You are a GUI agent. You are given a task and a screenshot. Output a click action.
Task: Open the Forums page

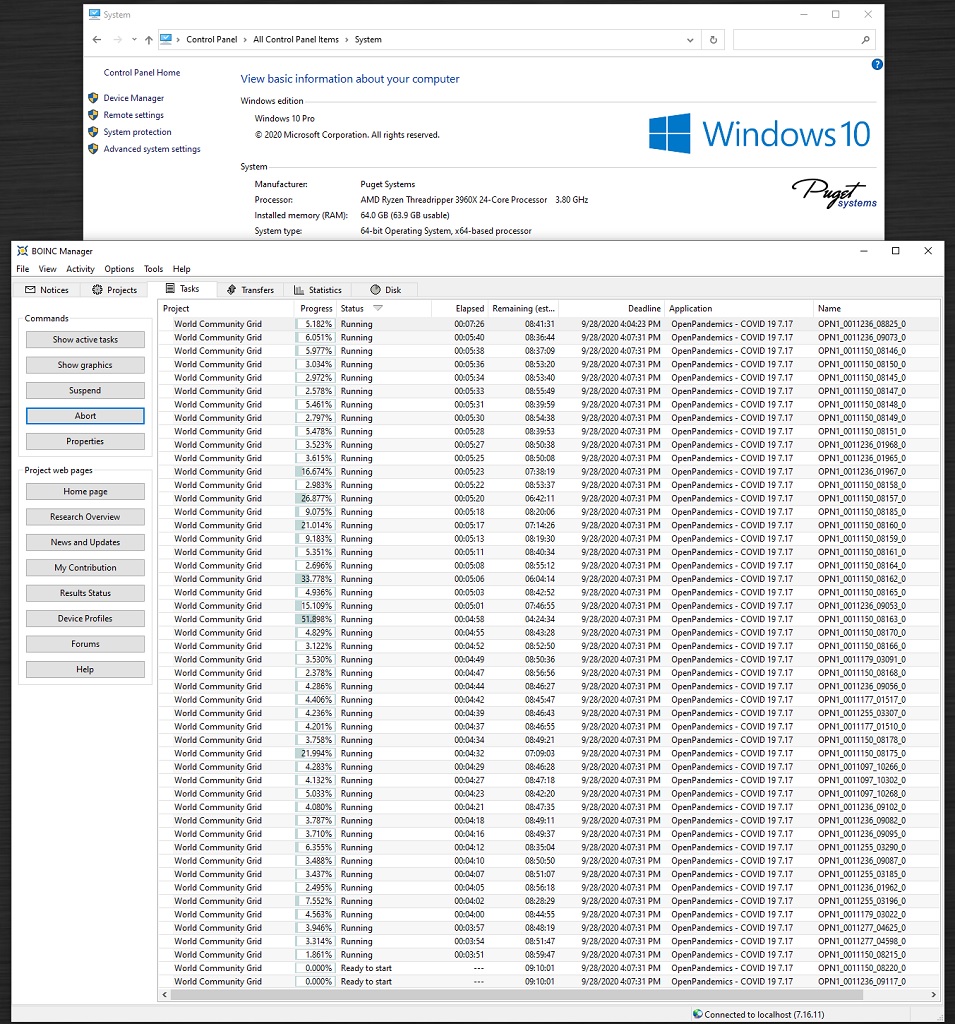pyautogui.click(x=85, y=644)
